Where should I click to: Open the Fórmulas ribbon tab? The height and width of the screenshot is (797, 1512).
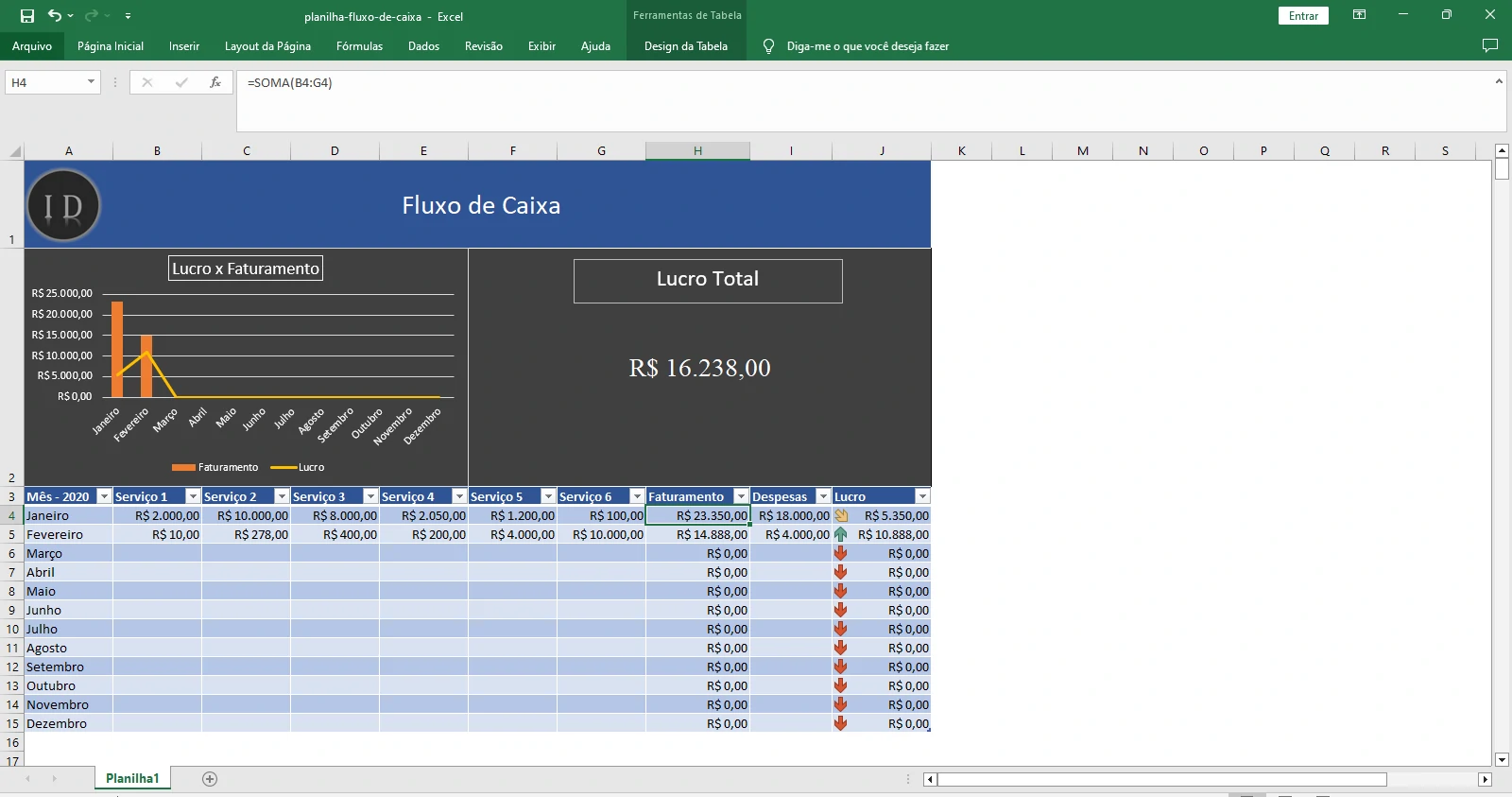pyautogui.click(x=359, y=46)
